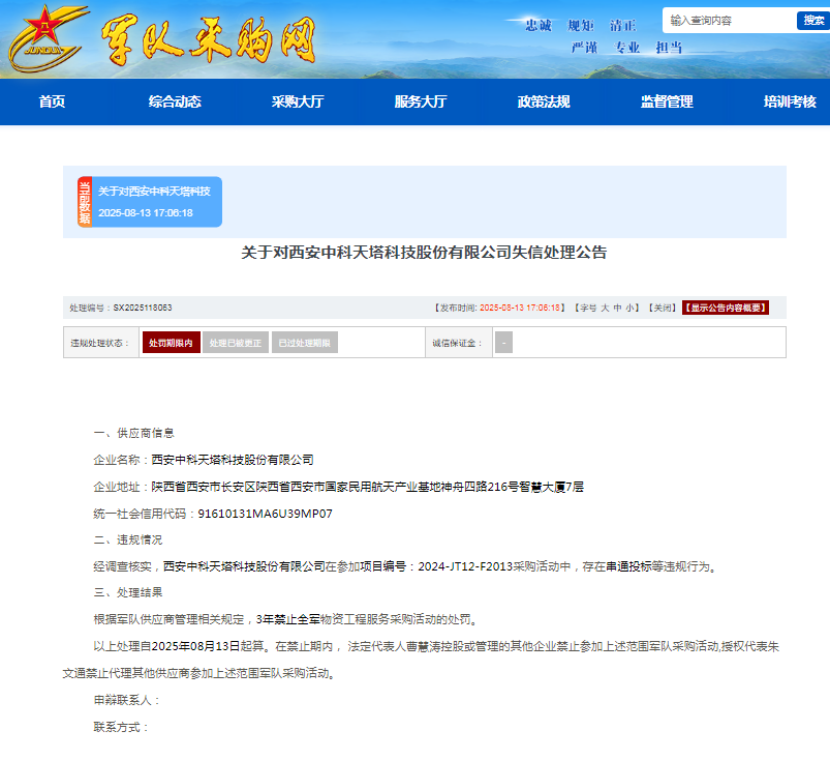Click the red 发布时间 timestamp 2025-08-13 17:06:18

pos(520,307)
